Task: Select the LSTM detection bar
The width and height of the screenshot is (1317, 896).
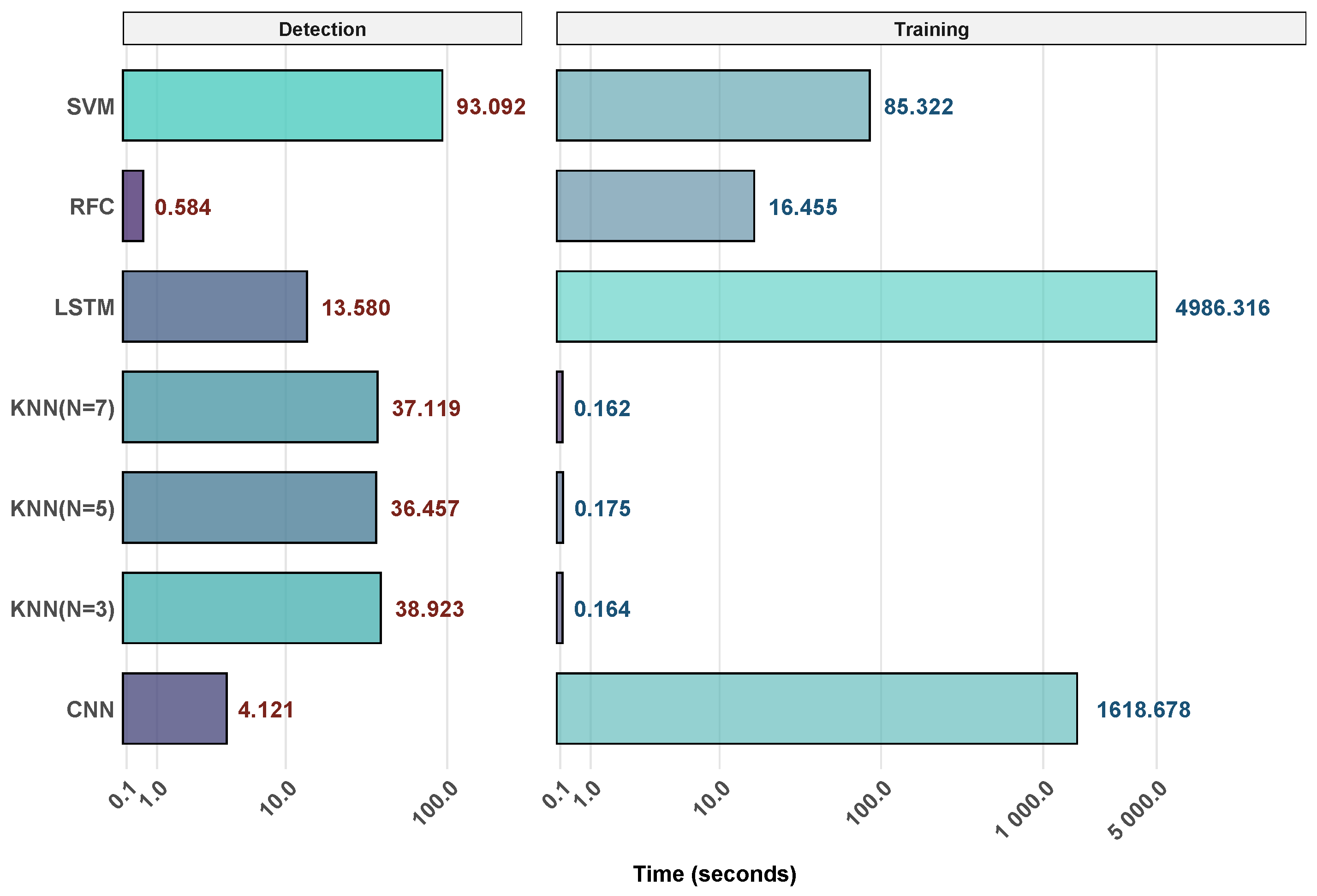Action: click(215, 306)
